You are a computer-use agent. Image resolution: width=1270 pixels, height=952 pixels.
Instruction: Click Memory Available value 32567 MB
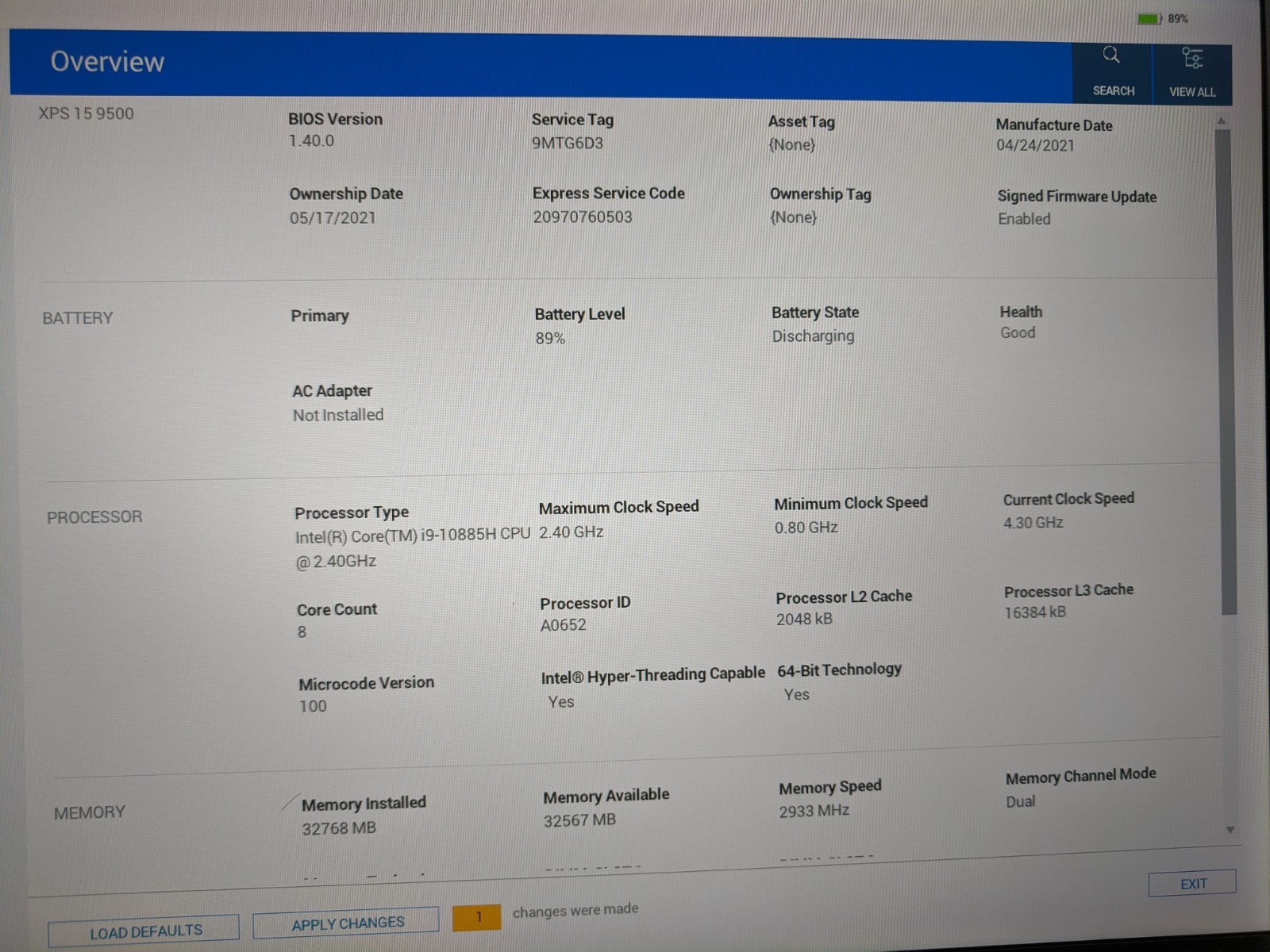pos(579,820)
